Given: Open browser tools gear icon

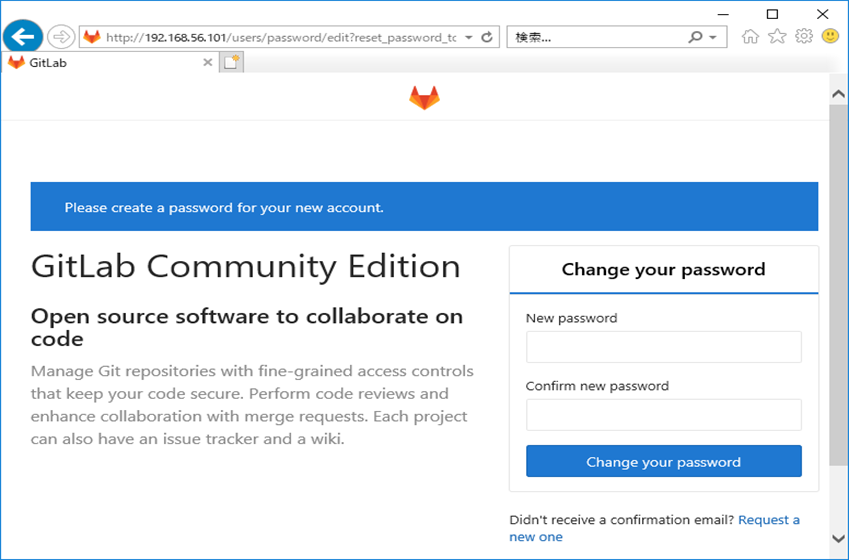Looking at the screenshot, I should 804,36.
